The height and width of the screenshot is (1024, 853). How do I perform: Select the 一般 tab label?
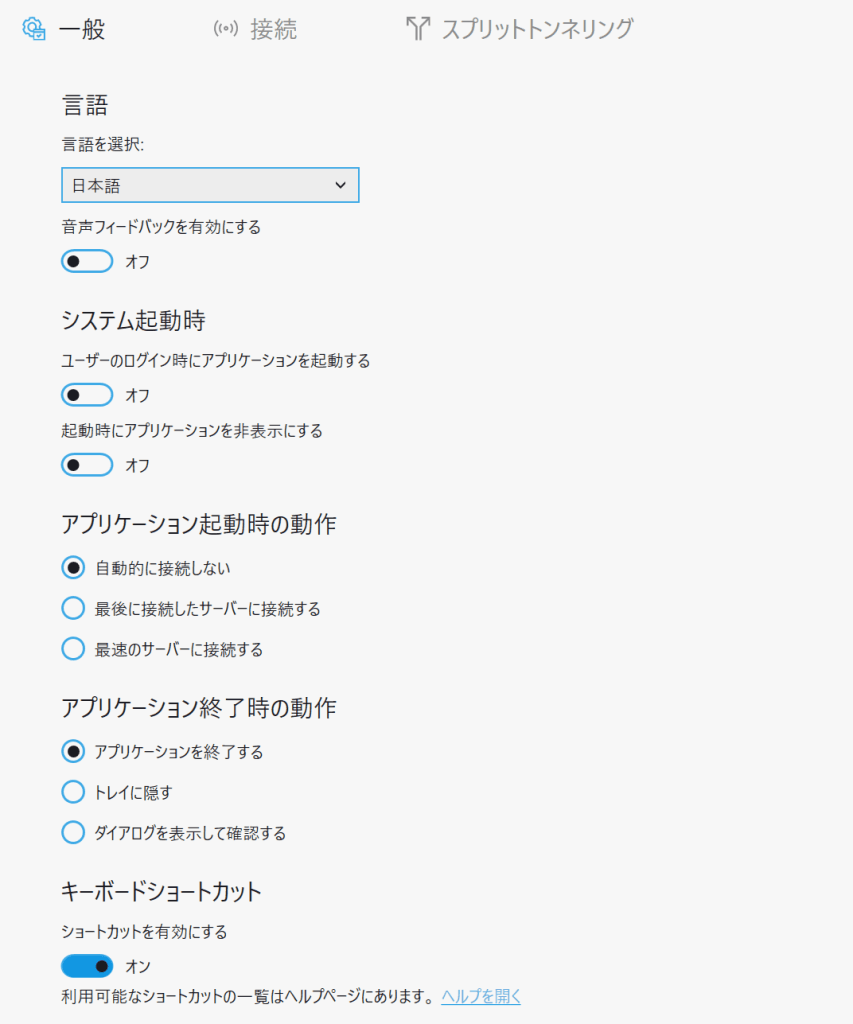tap(82, 29)
